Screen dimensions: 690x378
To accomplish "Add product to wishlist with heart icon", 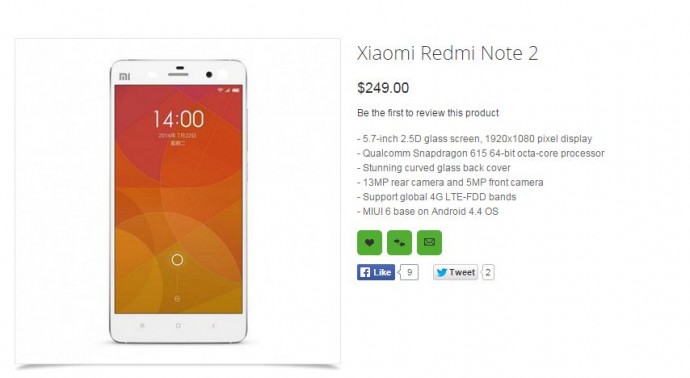I will tap(369, 242).
